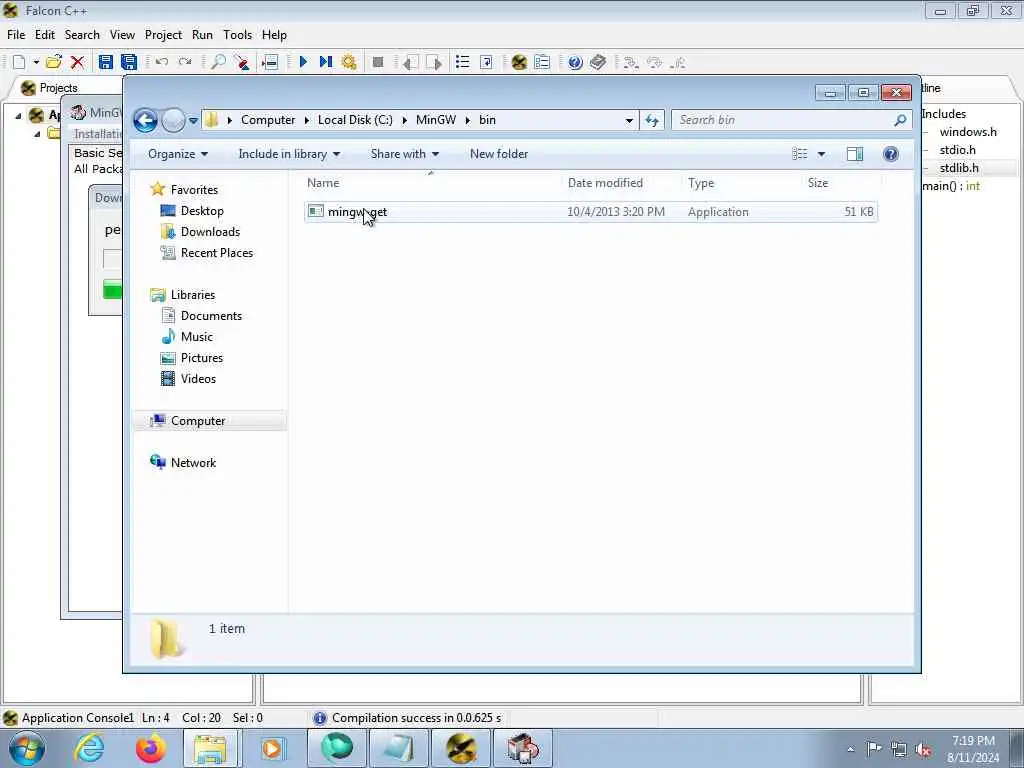
Task: Click the Windows Start button
Action: pyautogui.click(x=25, y=748)
